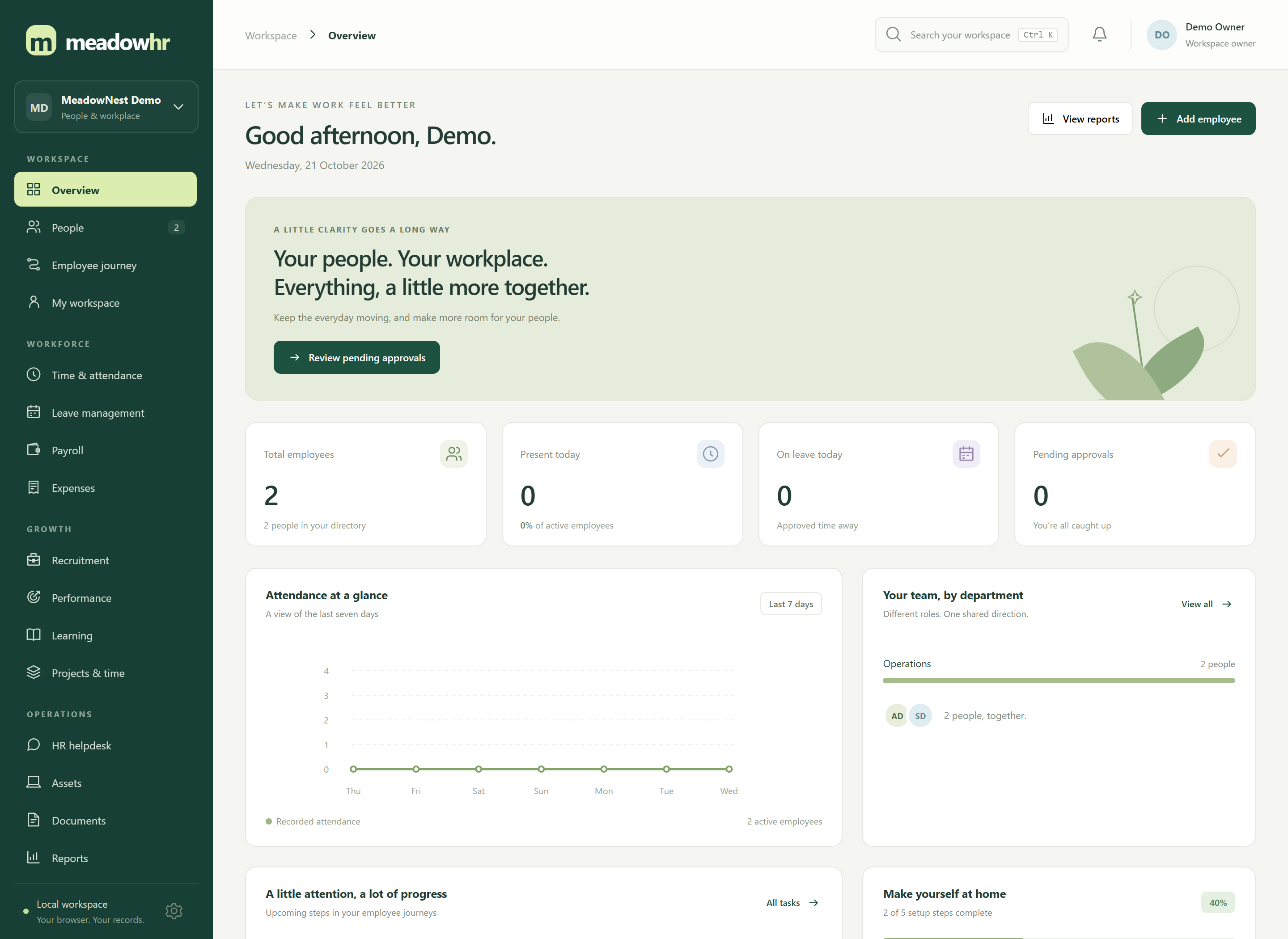Click '2 people in your directory' text

coord(314,525)
